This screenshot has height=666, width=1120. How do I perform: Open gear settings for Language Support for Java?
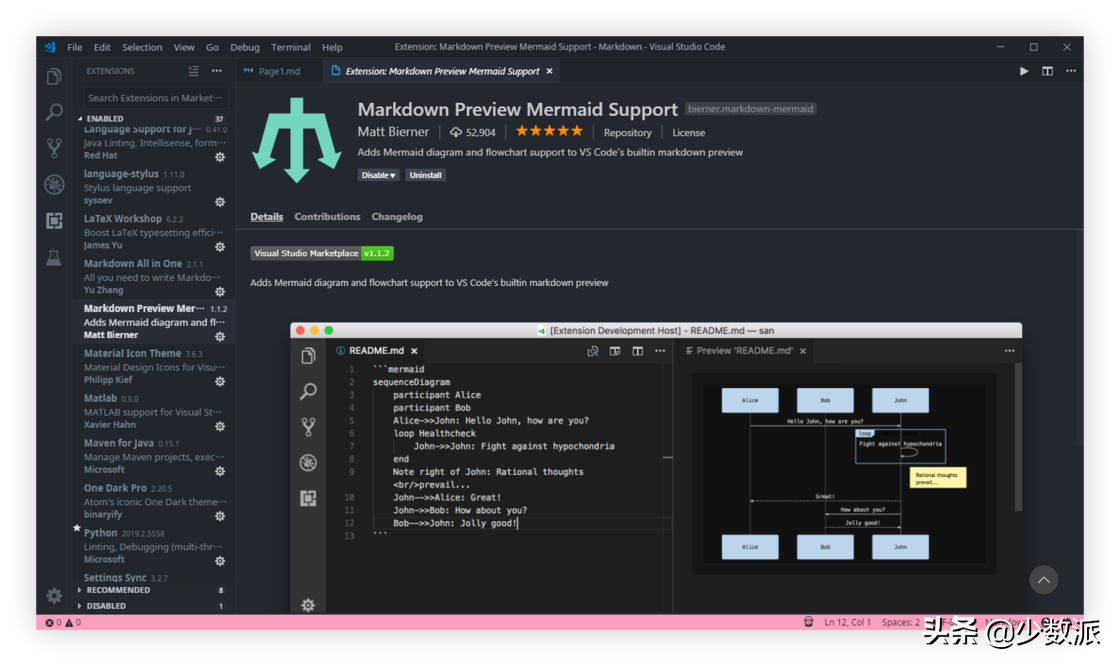point(220,157)
